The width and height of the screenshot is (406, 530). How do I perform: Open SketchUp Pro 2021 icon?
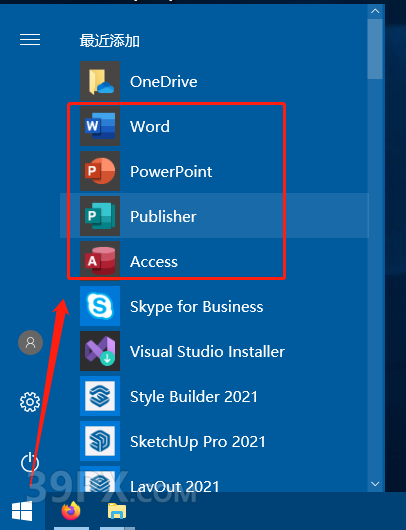[x=100, y=441]
